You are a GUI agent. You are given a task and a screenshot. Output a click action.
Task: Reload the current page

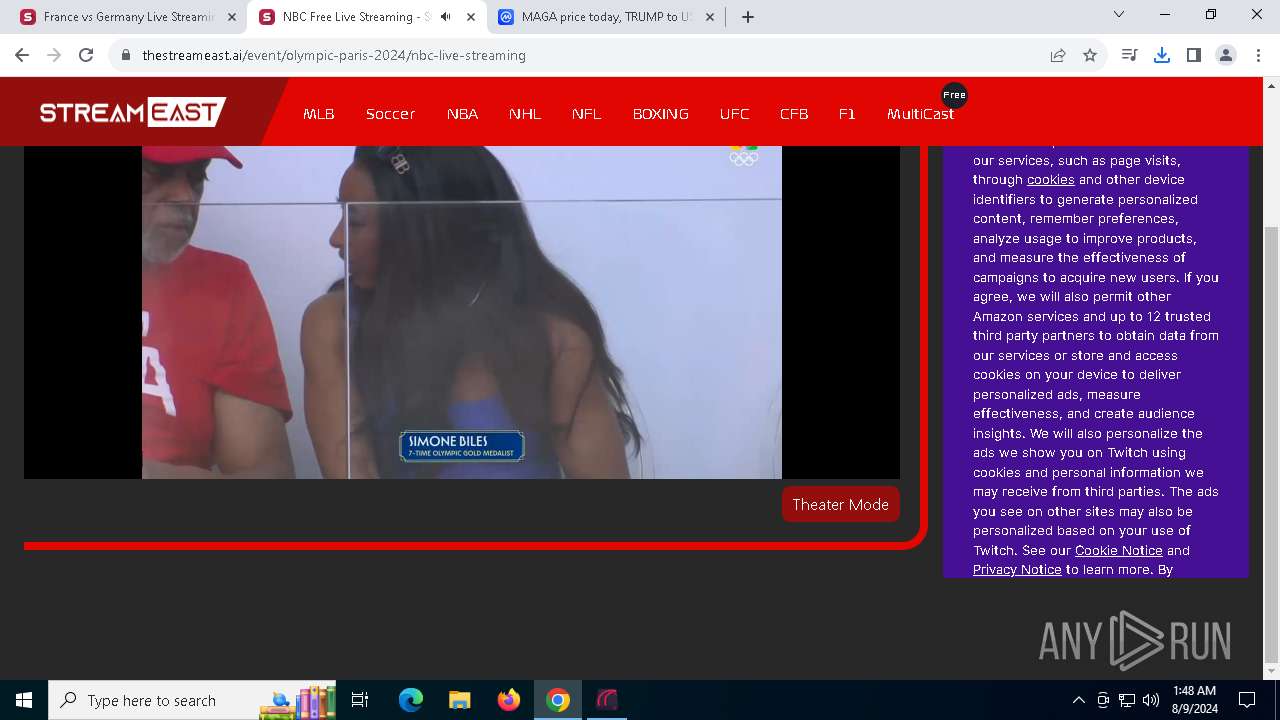point(86,55)
